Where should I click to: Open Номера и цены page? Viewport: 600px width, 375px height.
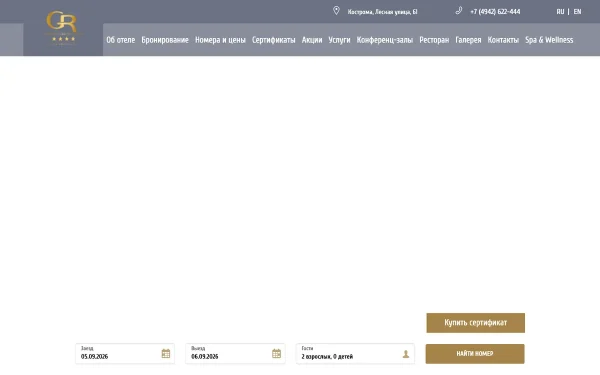point(220,40)
